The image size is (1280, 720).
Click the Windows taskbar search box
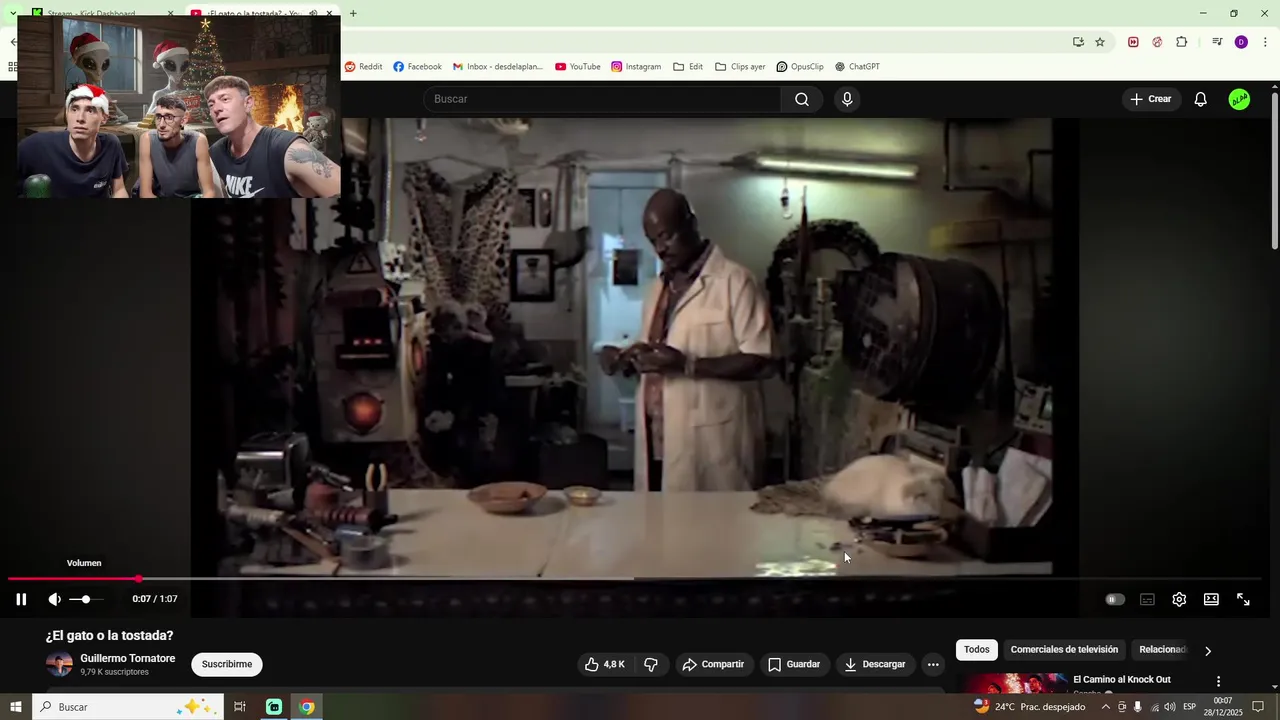click(x=127, y=707)
